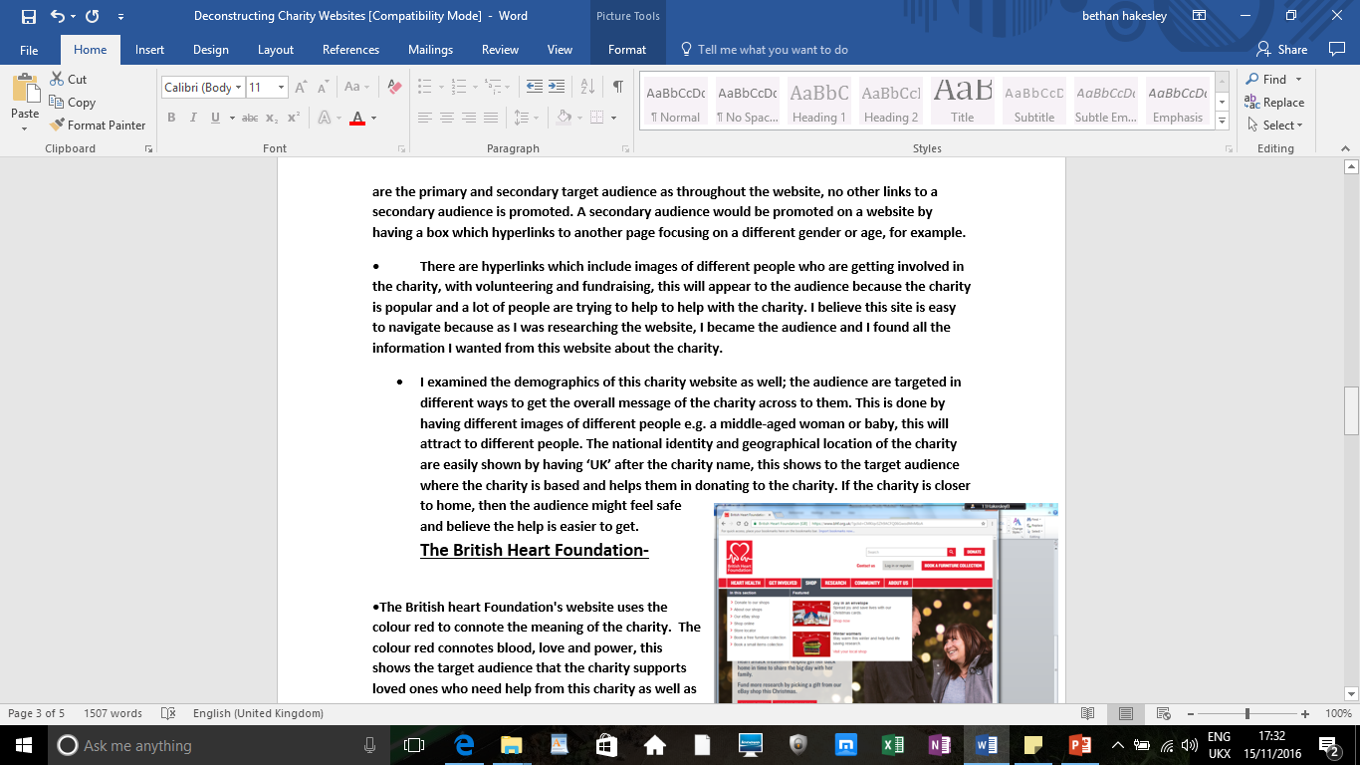Click Replace in the Editing group

click(x=1274, y=102)
